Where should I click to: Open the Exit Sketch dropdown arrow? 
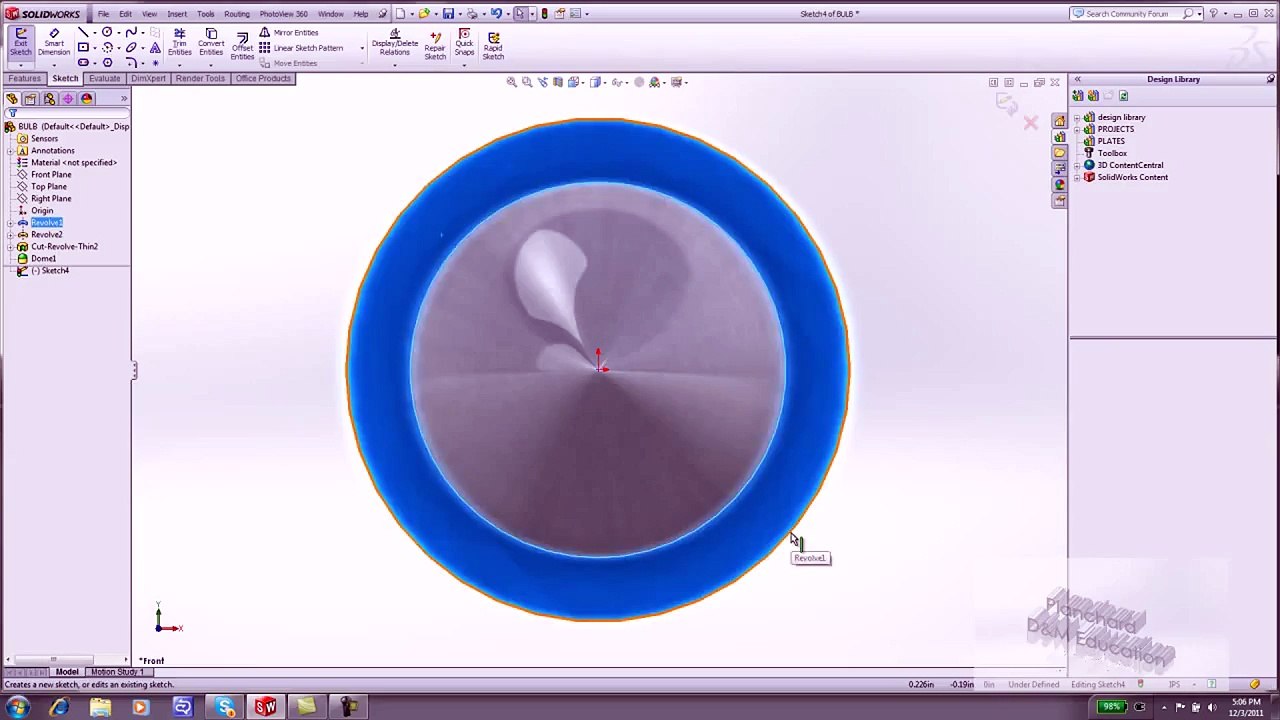click(20, 65)
